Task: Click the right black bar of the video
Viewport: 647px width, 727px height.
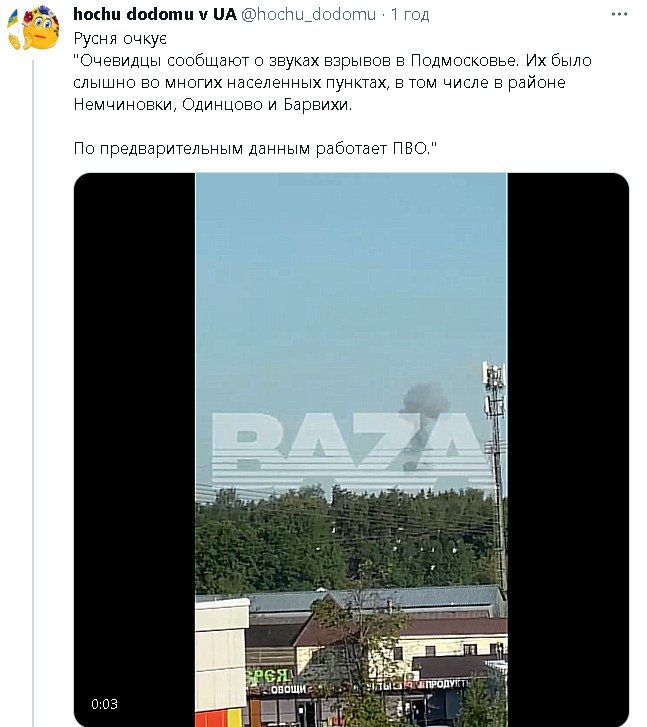Action: pyautogui.click(x=568, y=450)
